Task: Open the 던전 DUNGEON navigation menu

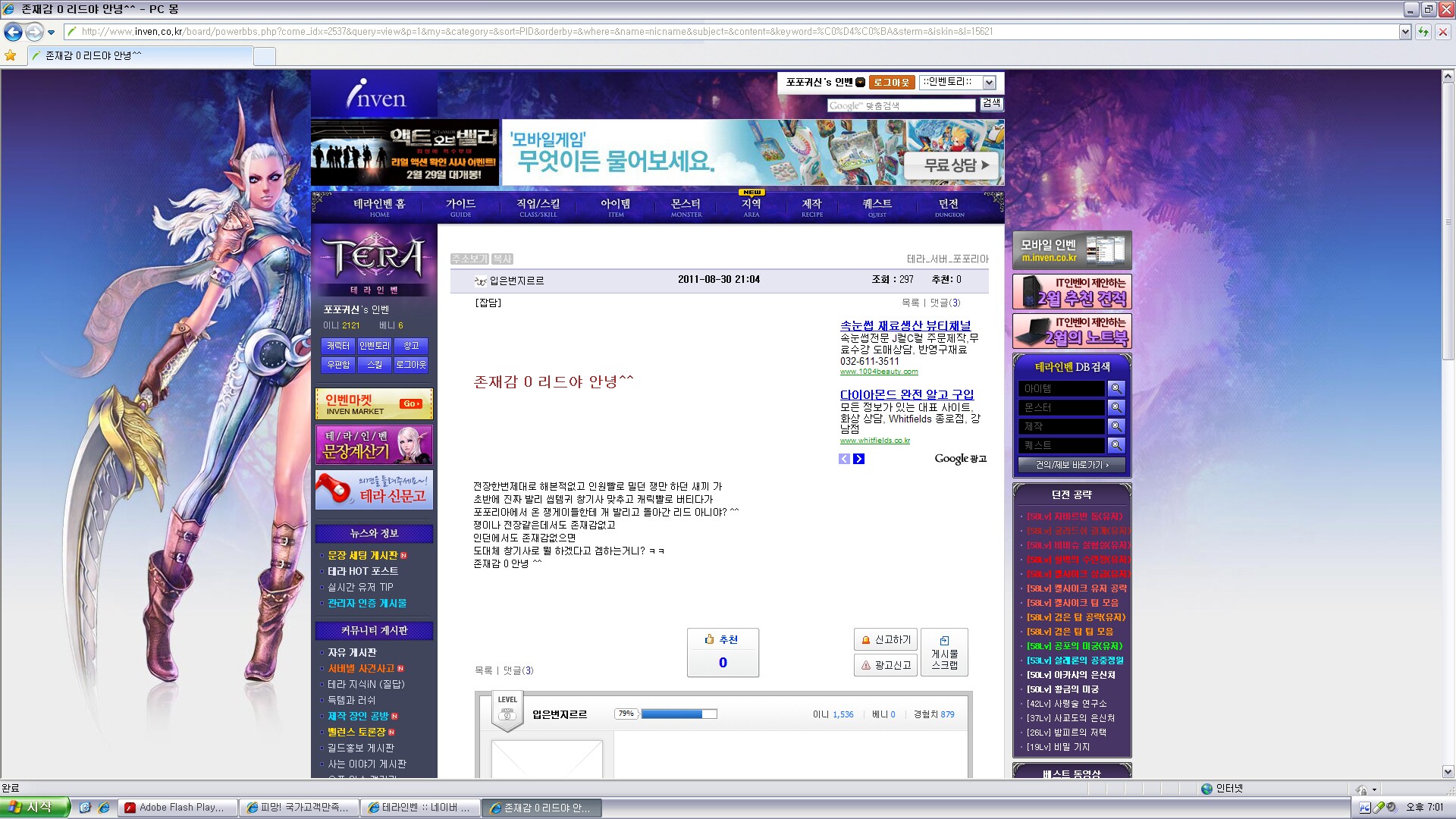Action: pos(949,207)
